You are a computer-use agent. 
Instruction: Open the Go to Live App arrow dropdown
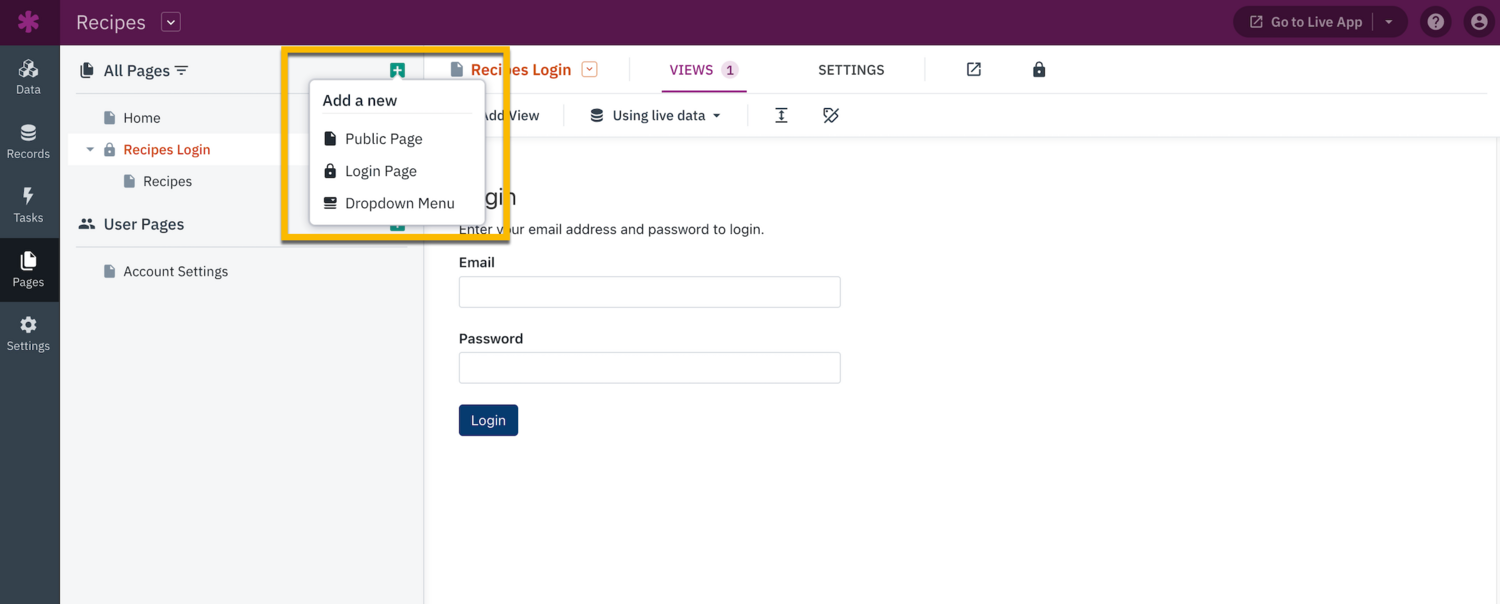[1389, 22]
